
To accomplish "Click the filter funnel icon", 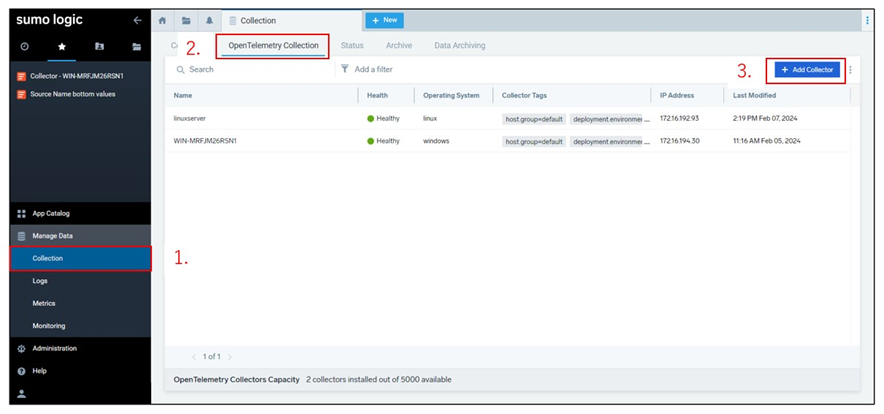I will coord(345,69).
